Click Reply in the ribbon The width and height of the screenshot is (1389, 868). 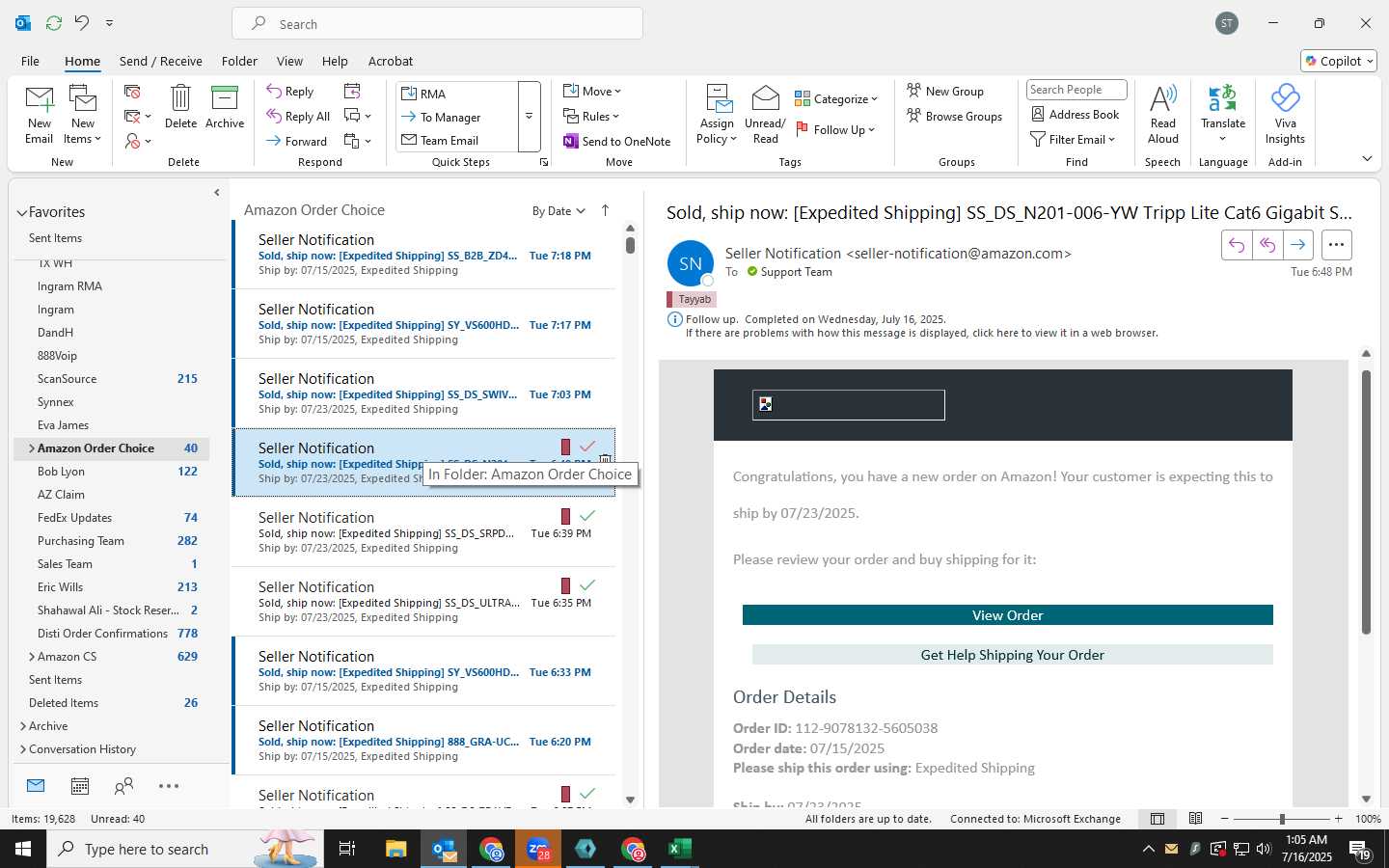290,92
